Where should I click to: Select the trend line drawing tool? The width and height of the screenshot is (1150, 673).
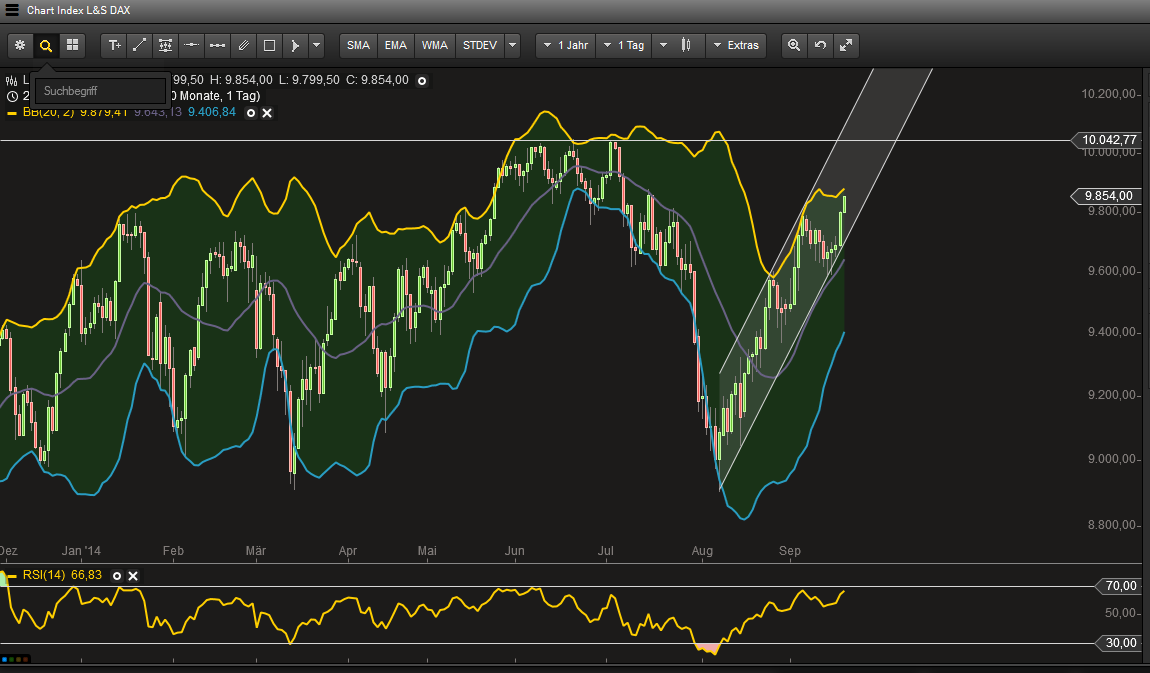tap(140, 45)
